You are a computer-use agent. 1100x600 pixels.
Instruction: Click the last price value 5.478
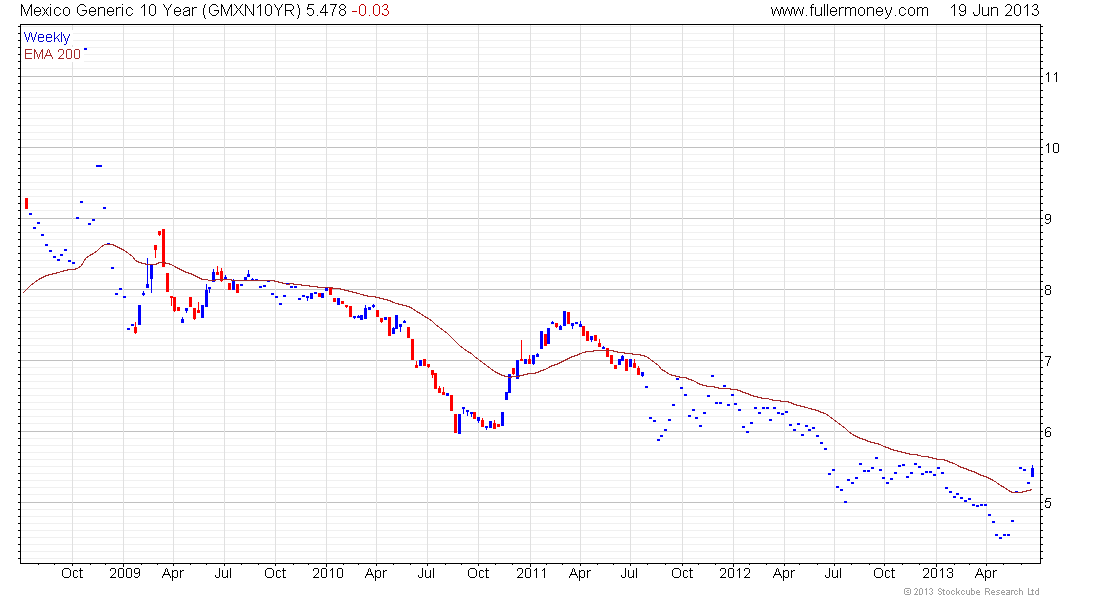[x=326, y=11]
